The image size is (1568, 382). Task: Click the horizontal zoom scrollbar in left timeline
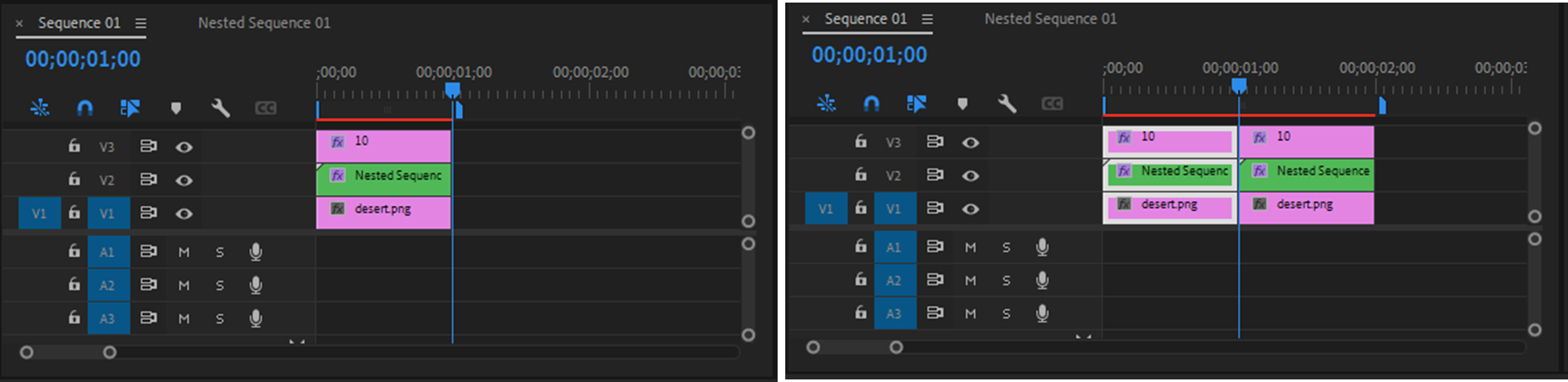pyautogui.click(x=68, y=352)
